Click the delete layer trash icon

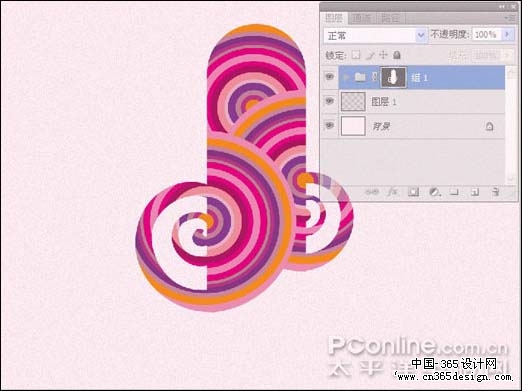click(496, 192)
